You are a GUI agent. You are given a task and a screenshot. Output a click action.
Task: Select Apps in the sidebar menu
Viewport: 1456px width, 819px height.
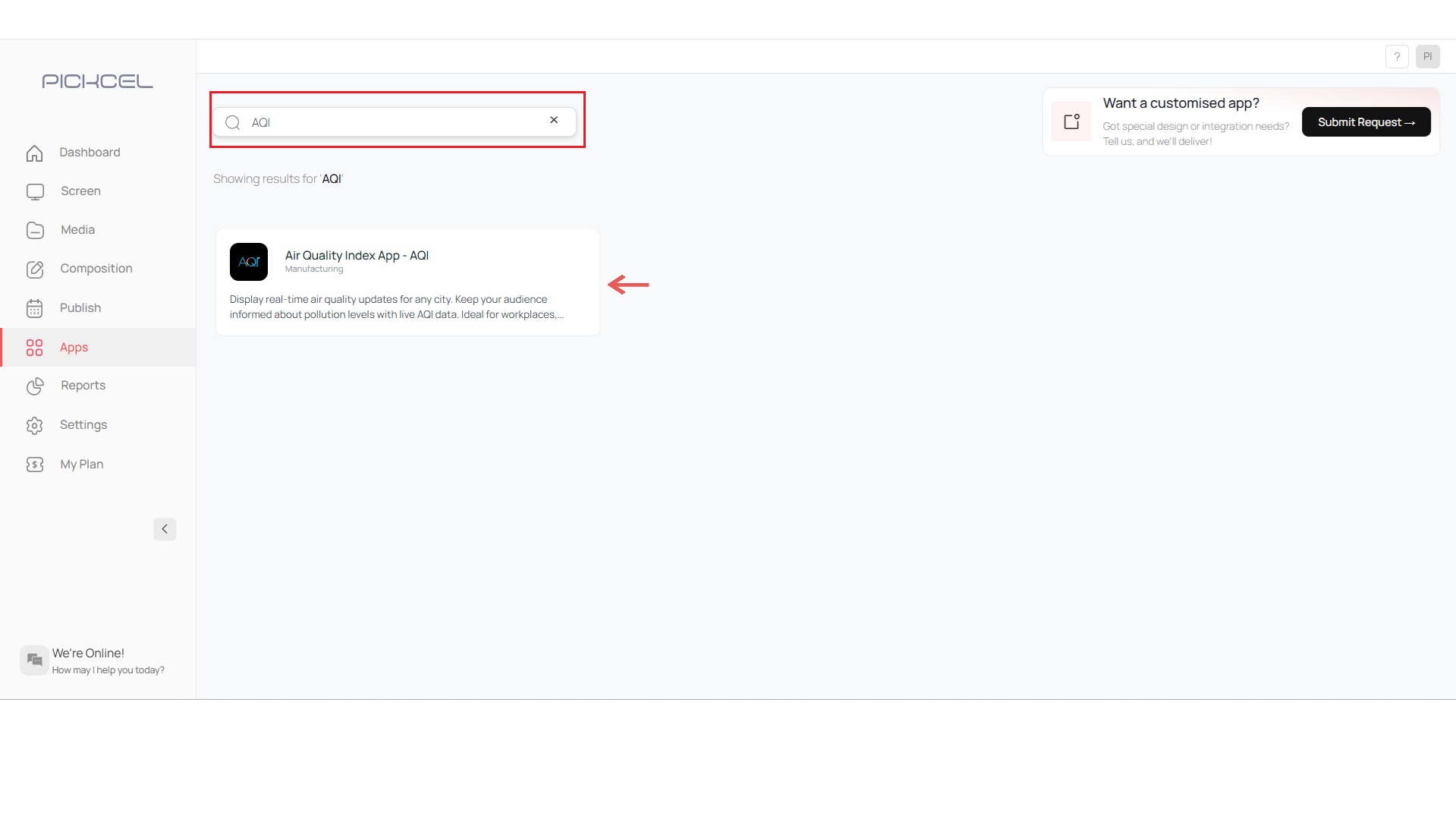pyautogui.click(x=74, y=348)
